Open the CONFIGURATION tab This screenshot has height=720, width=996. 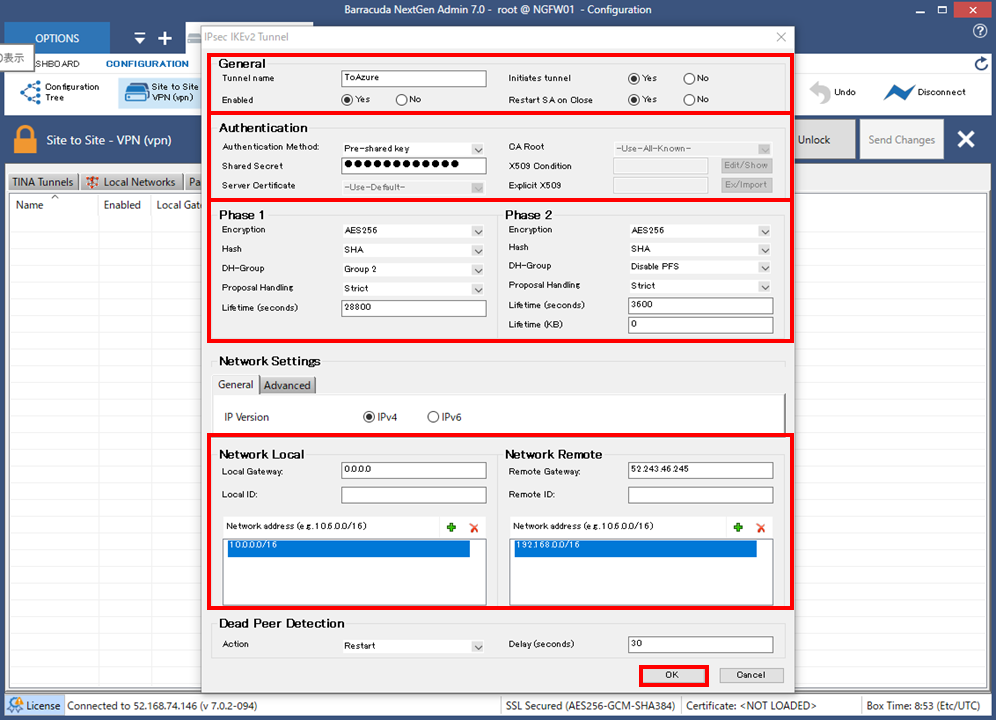click(x=147, y=64)
